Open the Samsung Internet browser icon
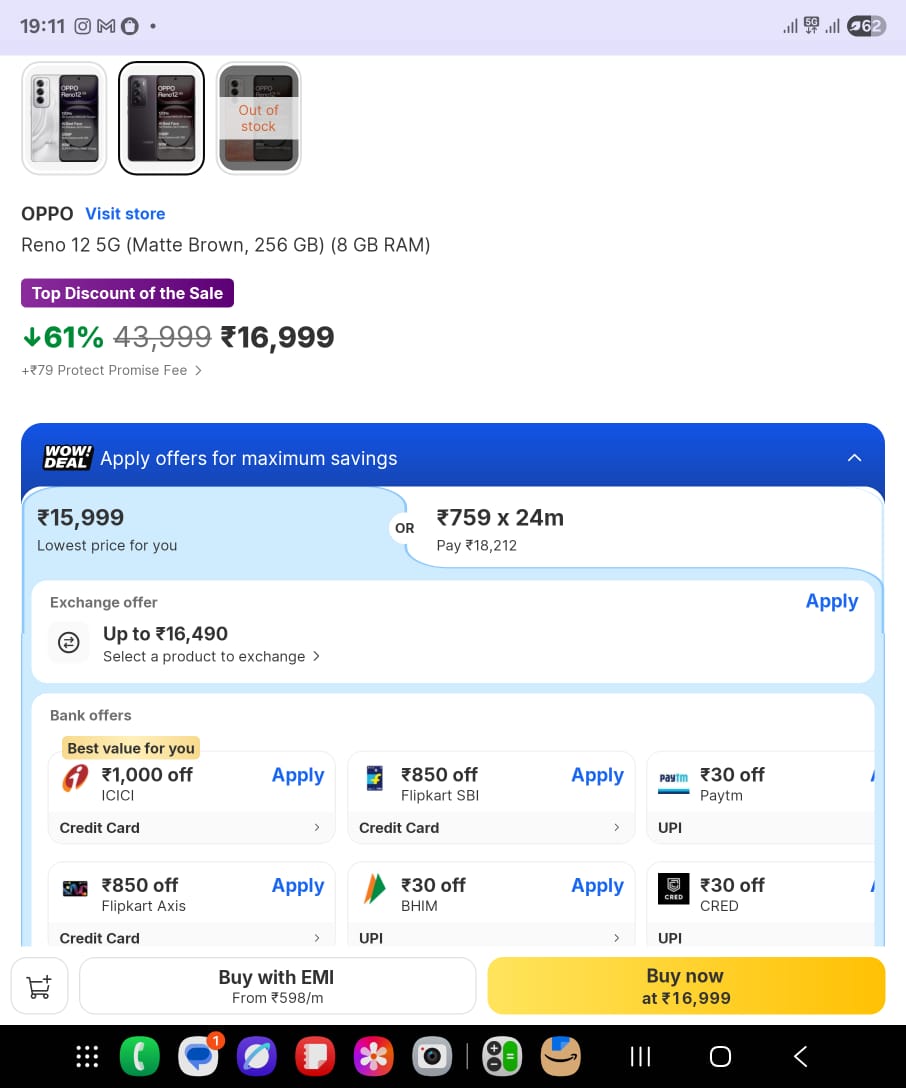The height and width of the screenshot is (1088, 906). pos(256,1056)
